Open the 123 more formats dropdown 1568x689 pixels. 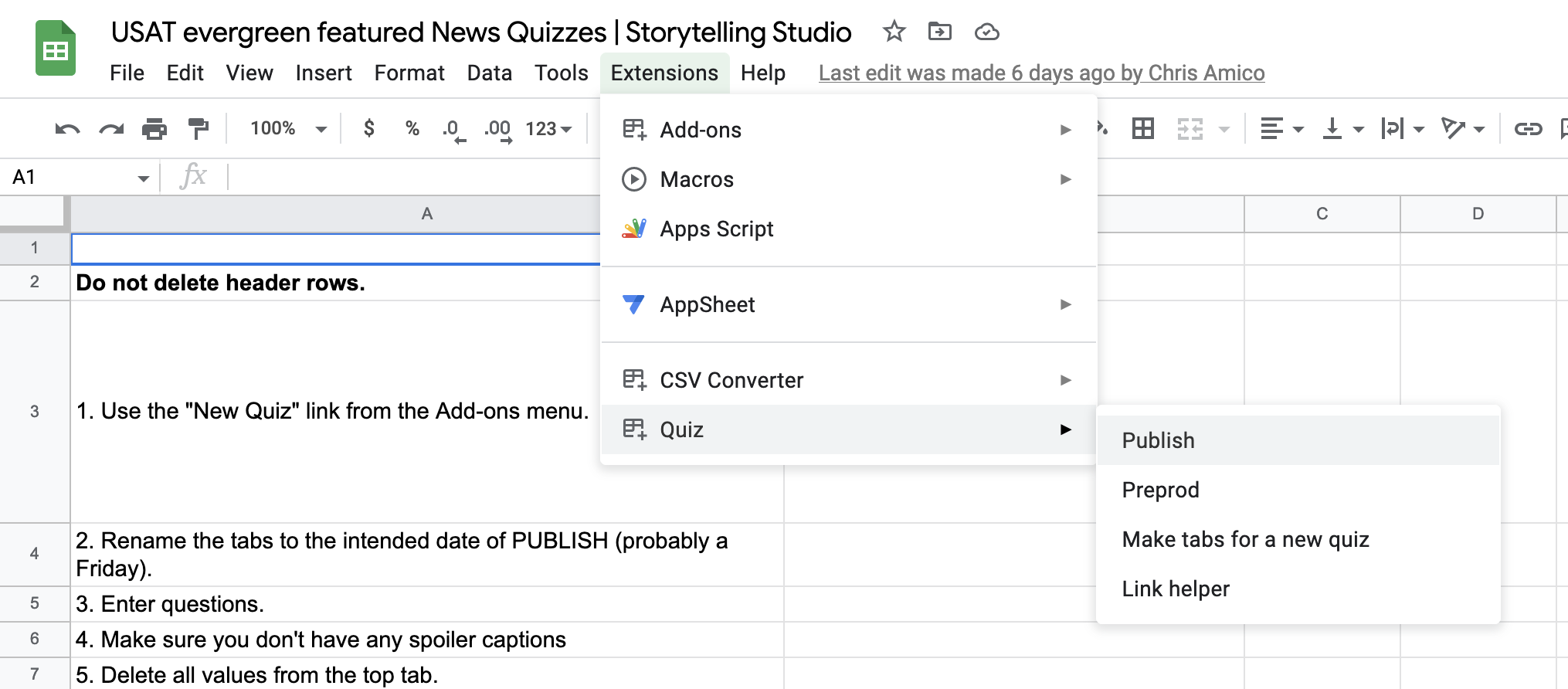pyautogui.click(x=548, y=128)
